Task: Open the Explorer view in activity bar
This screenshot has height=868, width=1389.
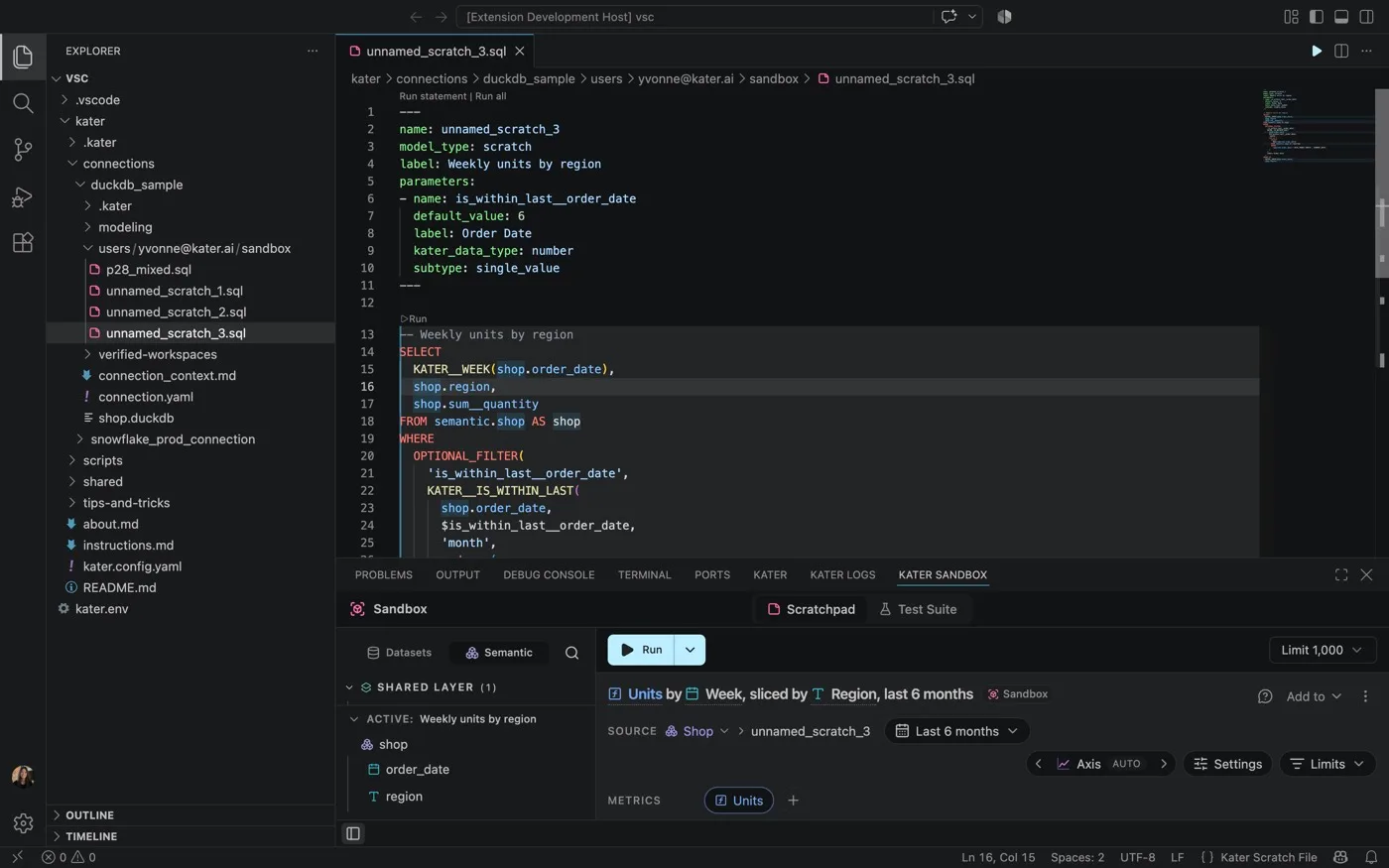Action: point(23,57)
